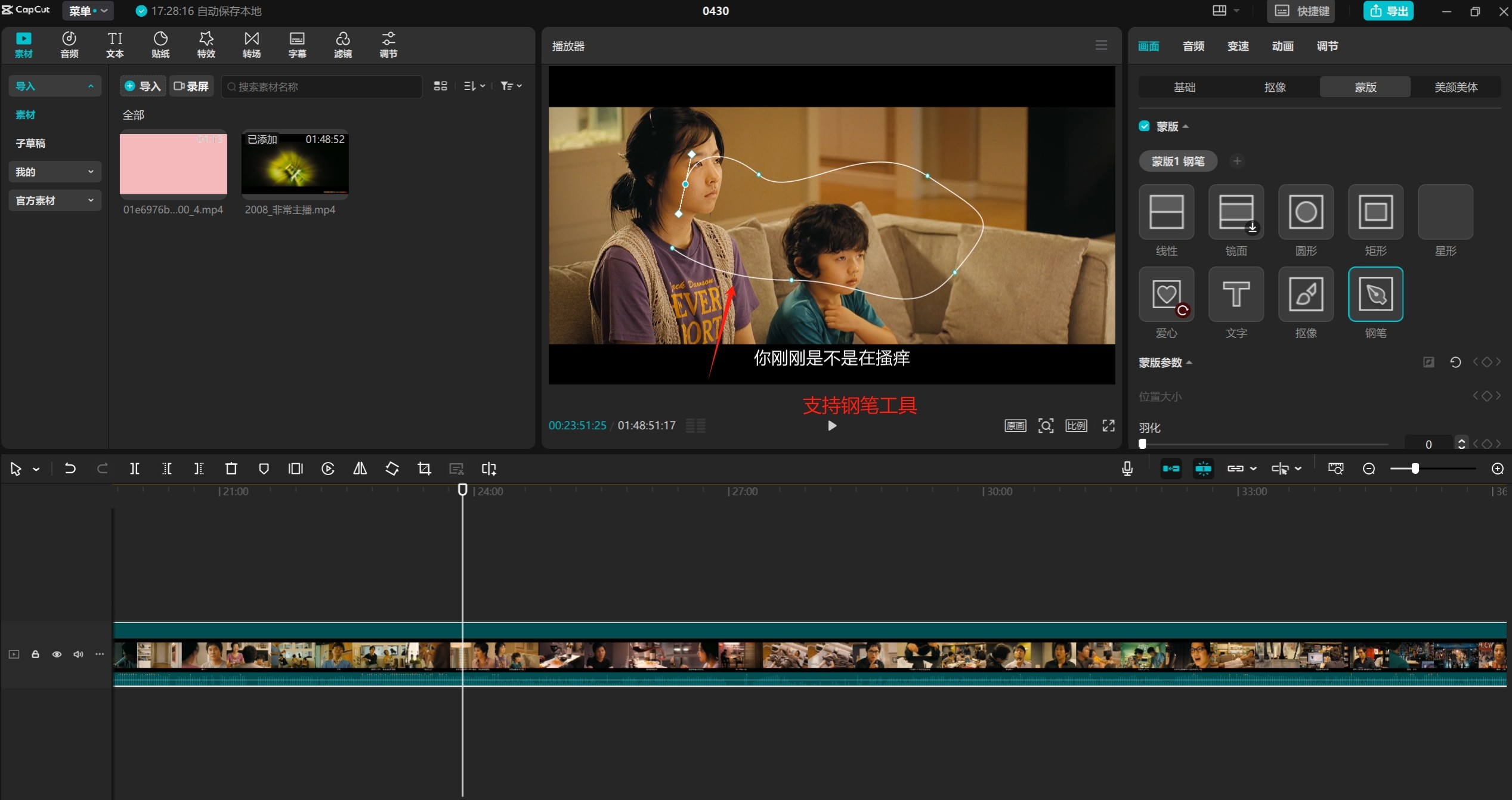Click the freeze frame icon
The image size is (1512, 800).
click(x=295, y=469)
